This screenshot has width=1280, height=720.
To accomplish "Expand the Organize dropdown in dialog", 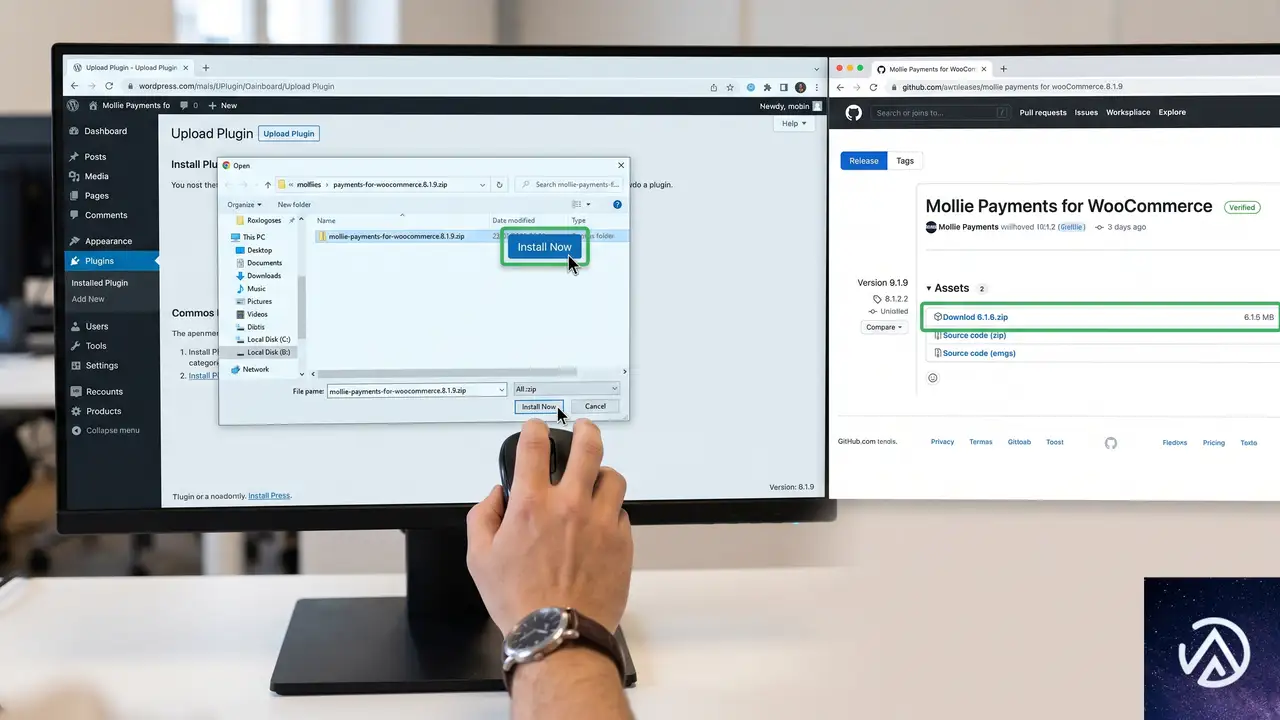I will pos(244,205).
